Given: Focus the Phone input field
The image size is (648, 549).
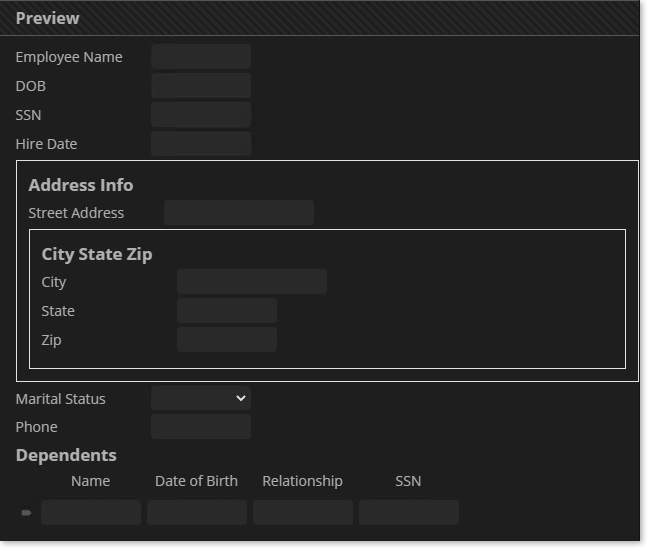Looking at the screenshot, I should tap(201, 427).
